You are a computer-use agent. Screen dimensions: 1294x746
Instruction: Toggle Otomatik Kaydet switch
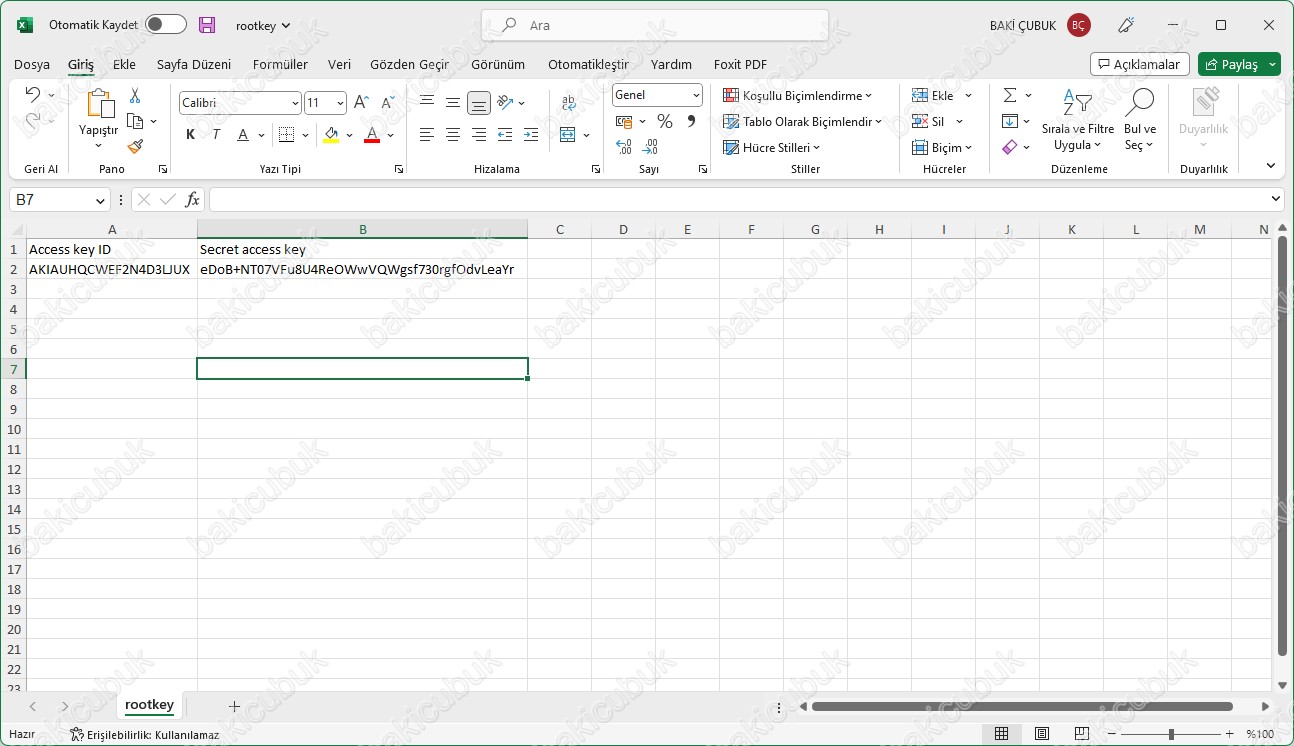(x=165, y=25)
